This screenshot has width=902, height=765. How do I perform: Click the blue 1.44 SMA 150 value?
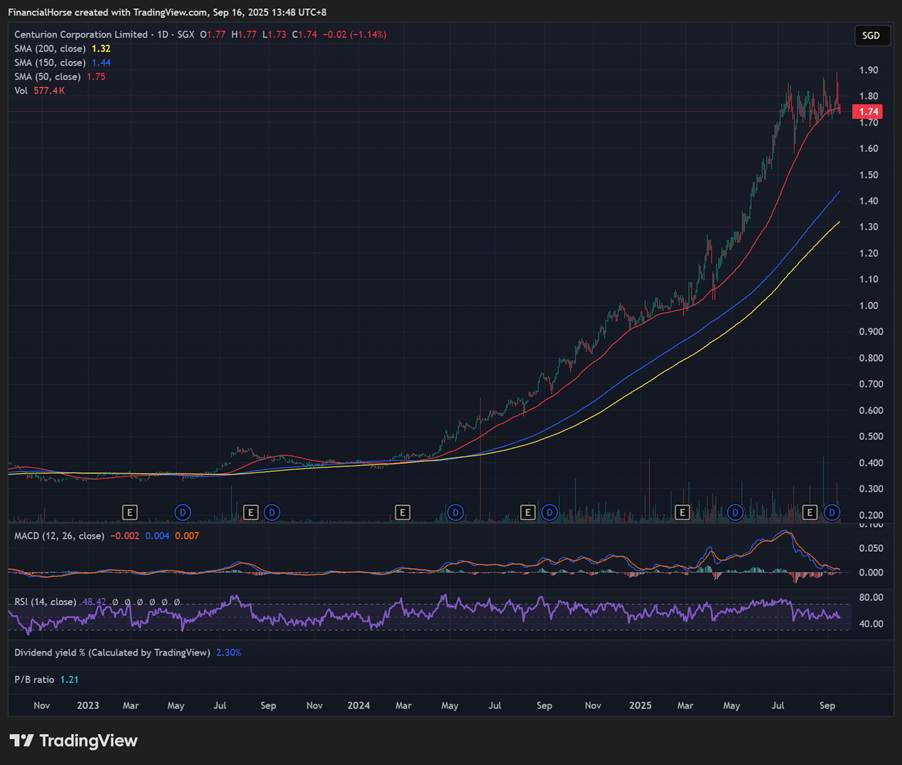tap(101, 63)
